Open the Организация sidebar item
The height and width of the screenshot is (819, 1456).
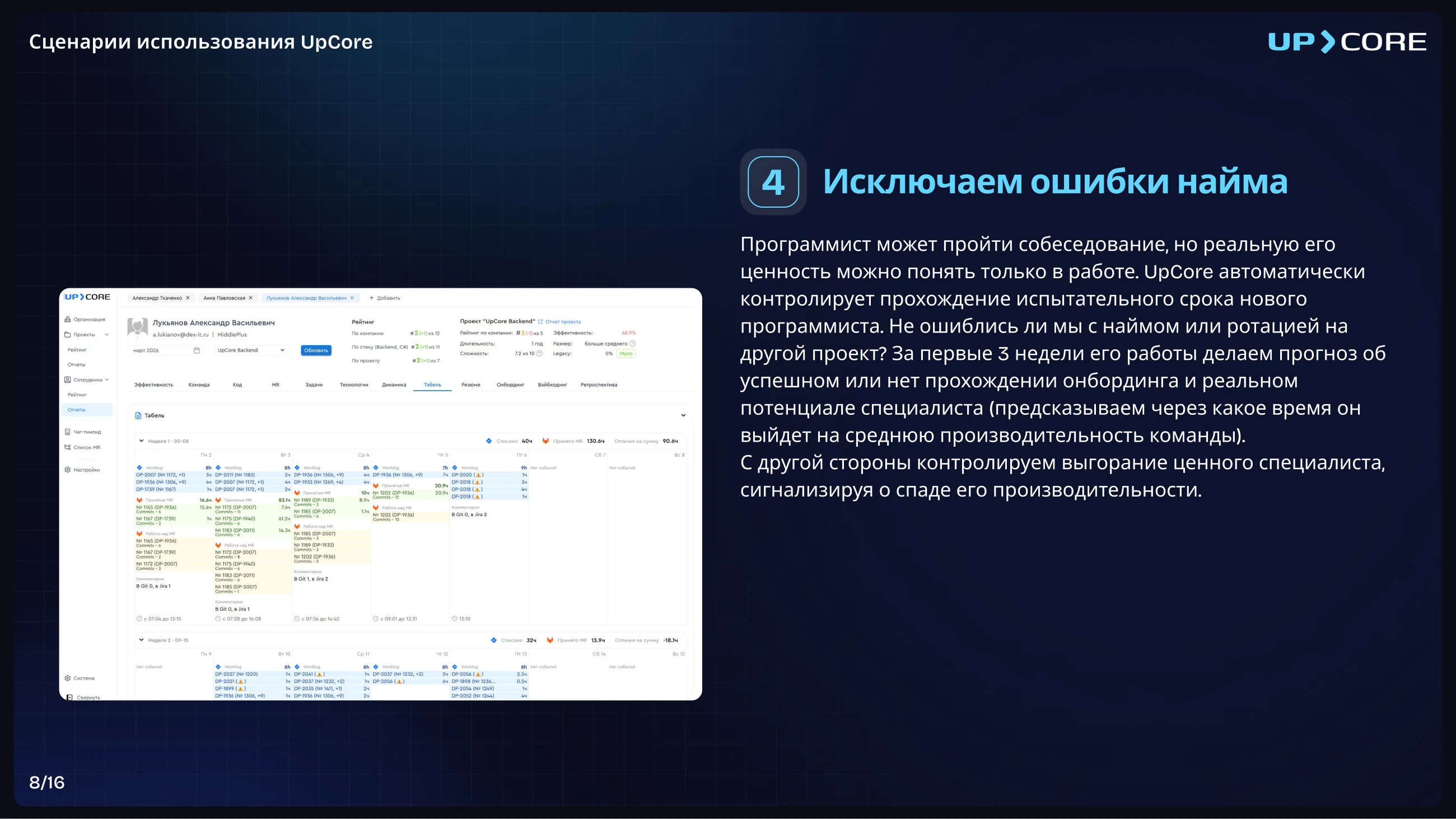click(85, 319)
